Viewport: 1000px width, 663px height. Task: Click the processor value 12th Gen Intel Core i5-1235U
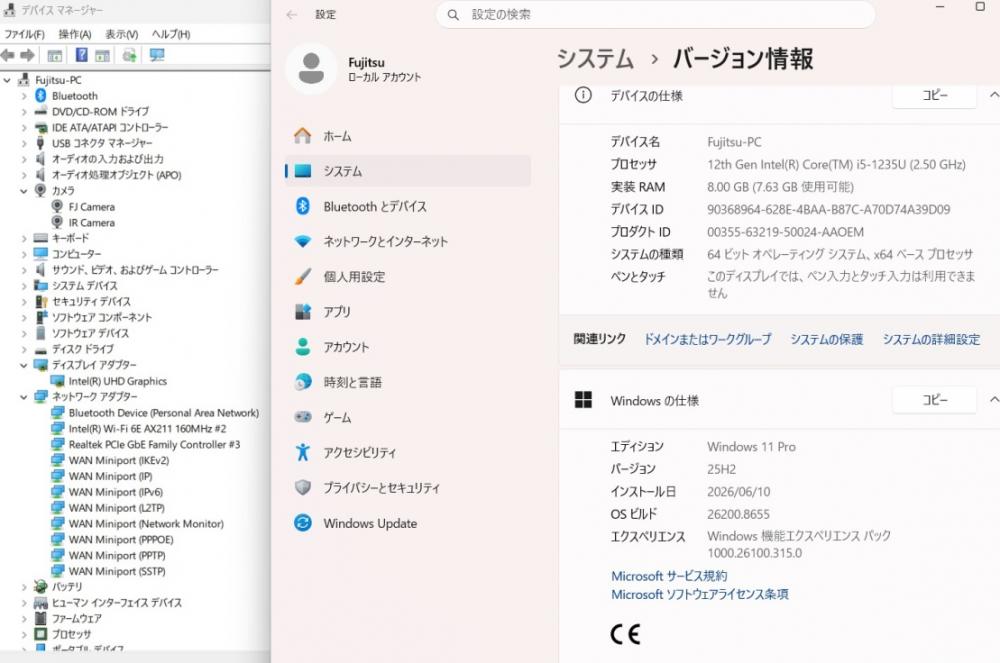836,164
